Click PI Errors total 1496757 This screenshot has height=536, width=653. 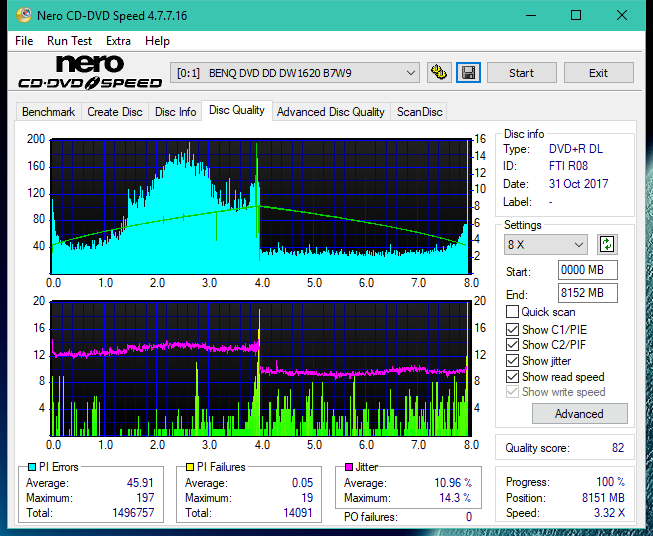point(133,513)
